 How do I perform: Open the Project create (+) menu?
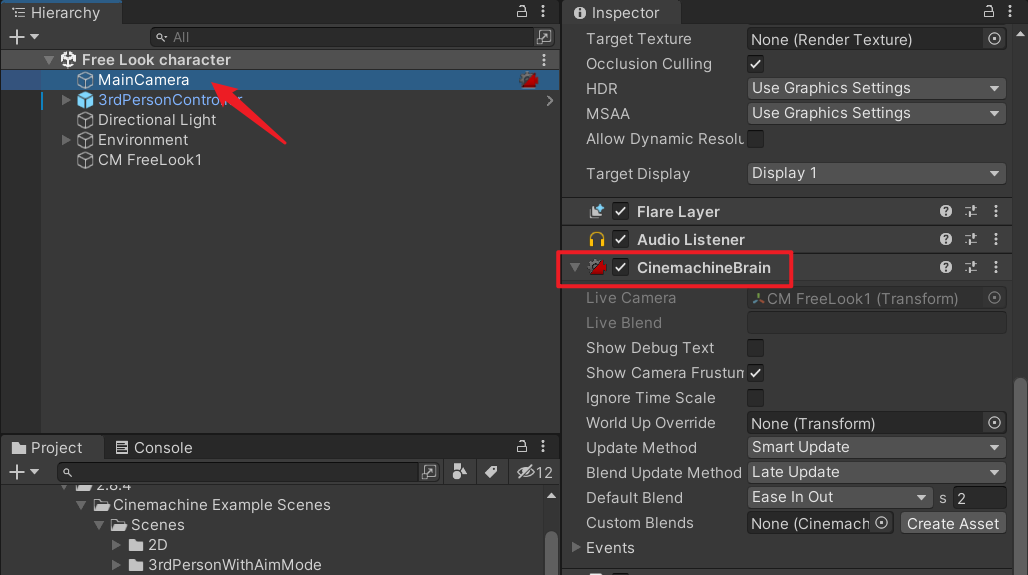tap(24, 472)
